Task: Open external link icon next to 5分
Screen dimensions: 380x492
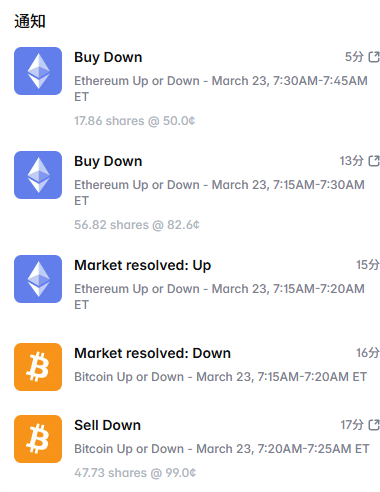Action: click(x=374, y=57)
